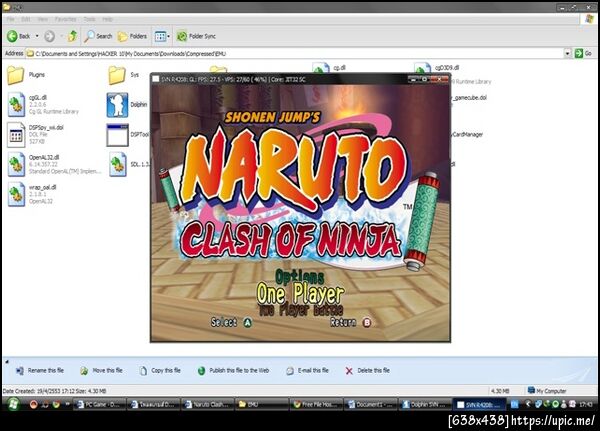Select the cg.dll file icon

321,68
